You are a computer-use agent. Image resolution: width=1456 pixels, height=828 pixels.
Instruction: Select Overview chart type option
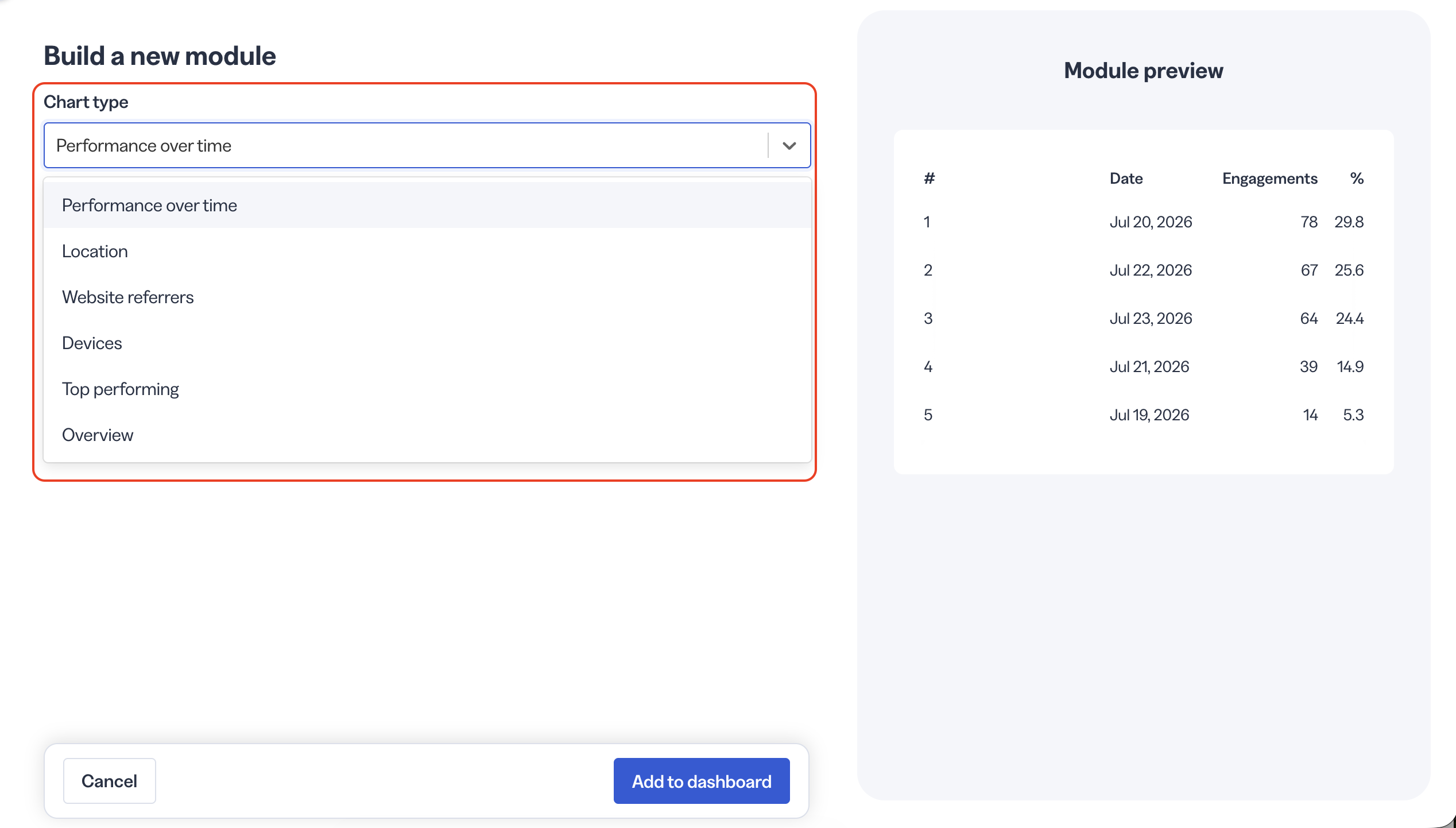tap(427, 435)
